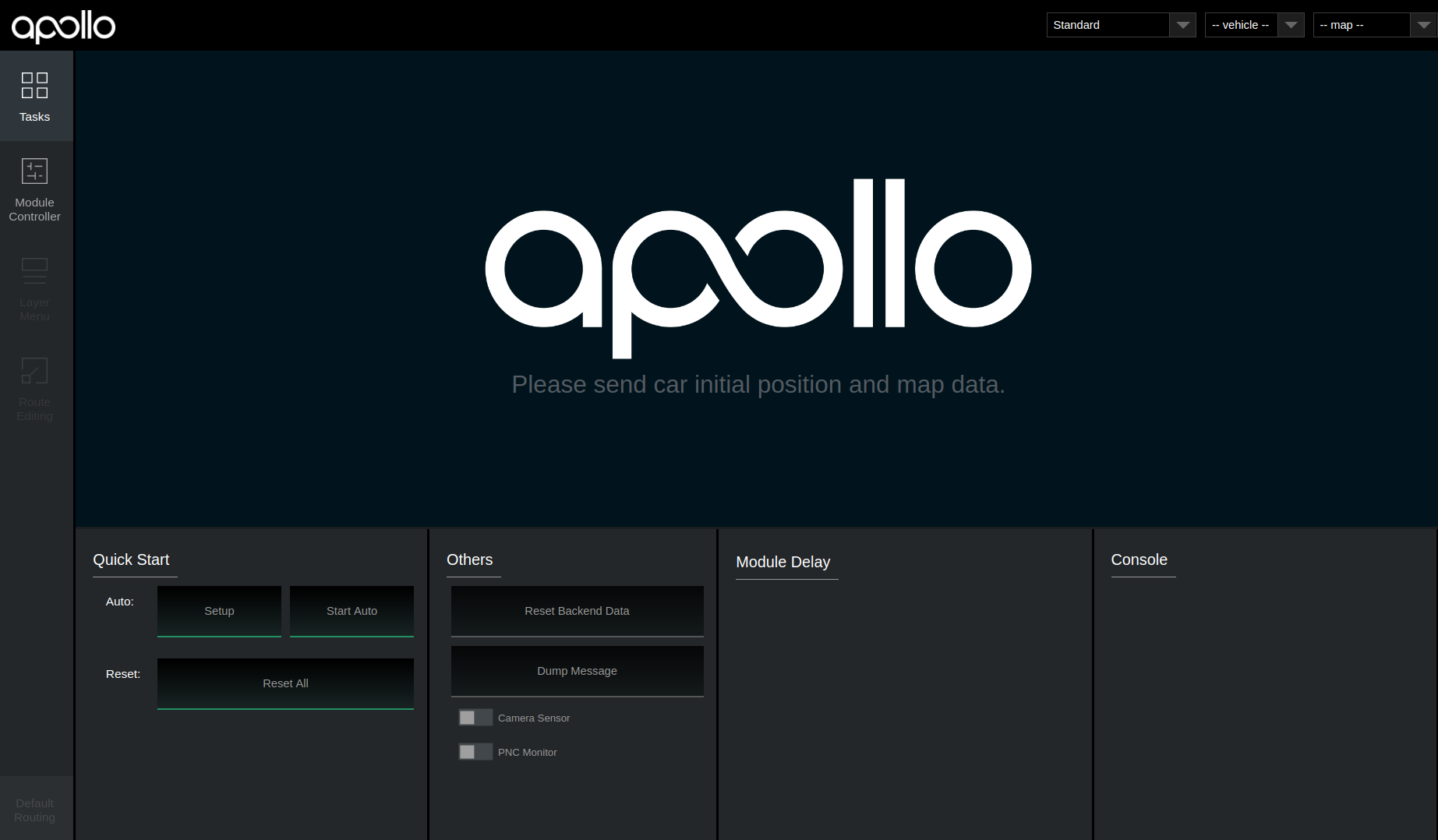This screenshot has width=1438, height=840.
Task: Enable the Camera Sensor toggle
Action: [x=475, y=717]
